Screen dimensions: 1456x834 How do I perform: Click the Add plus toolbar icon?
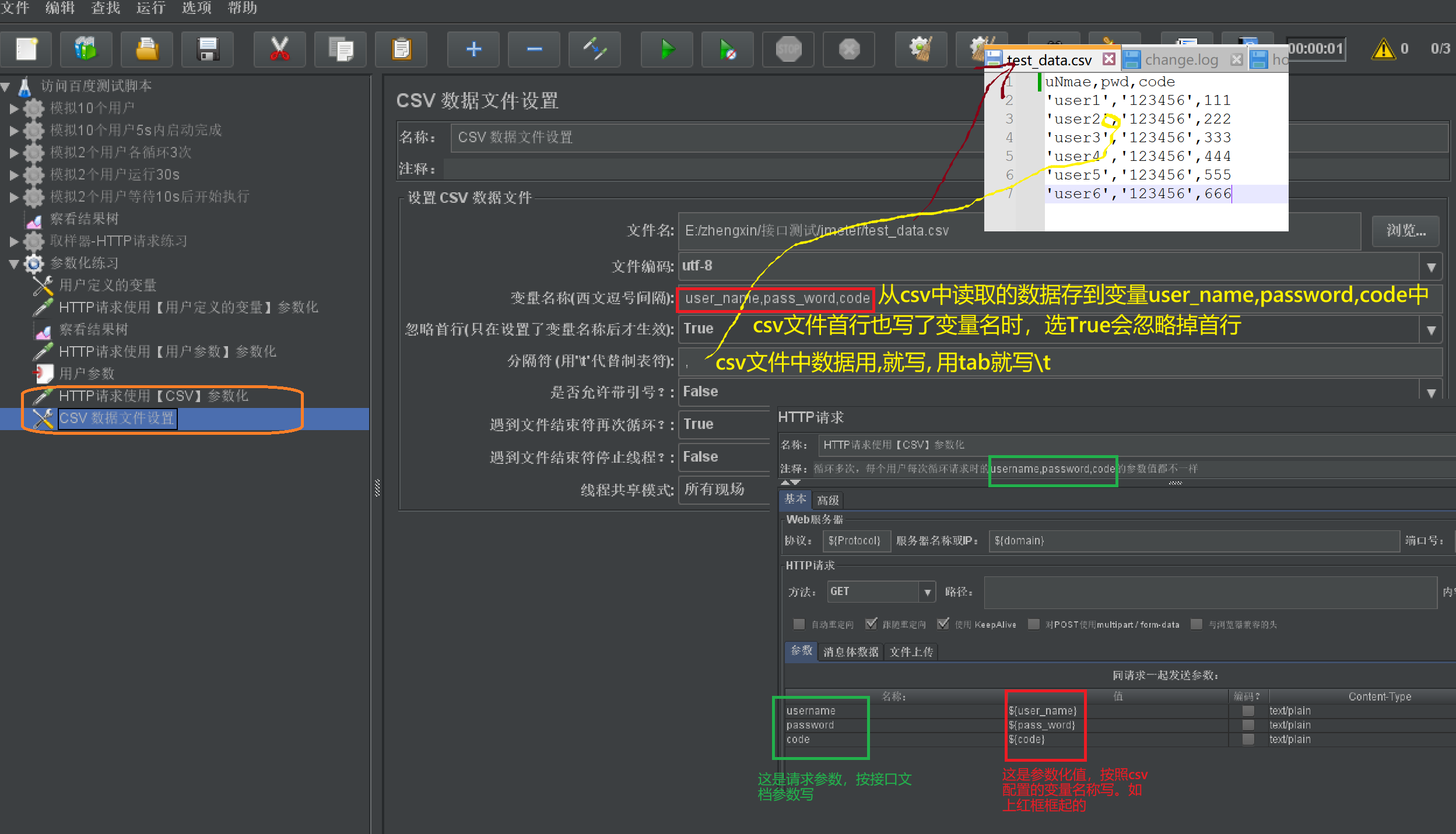473,49
